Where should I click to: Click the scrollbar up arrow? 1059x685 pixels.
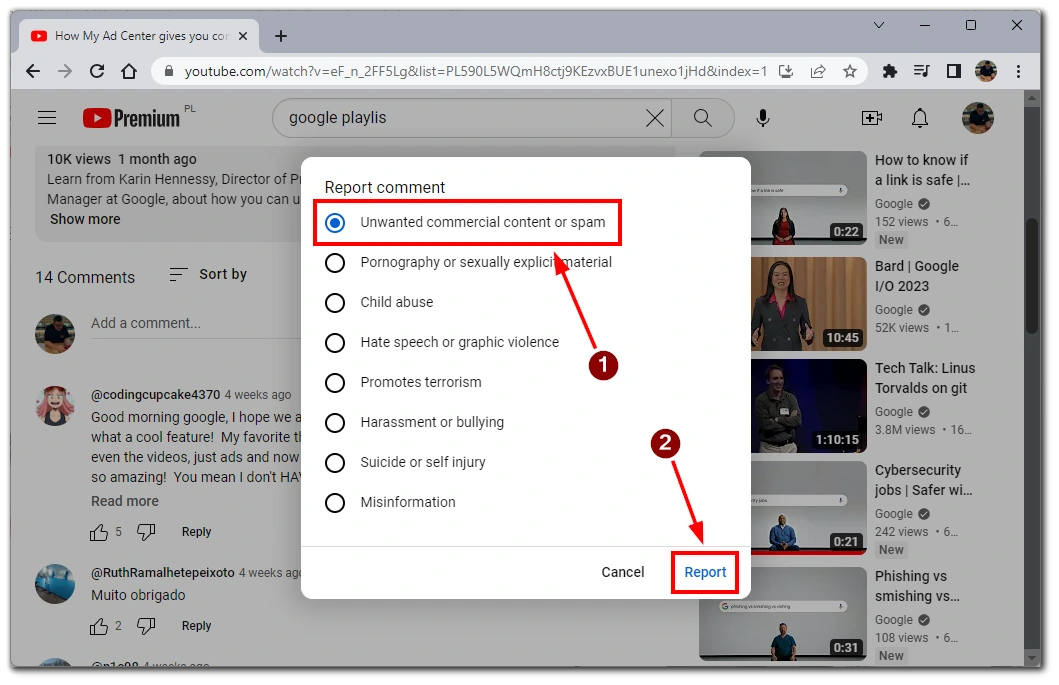pos(1031,98)
